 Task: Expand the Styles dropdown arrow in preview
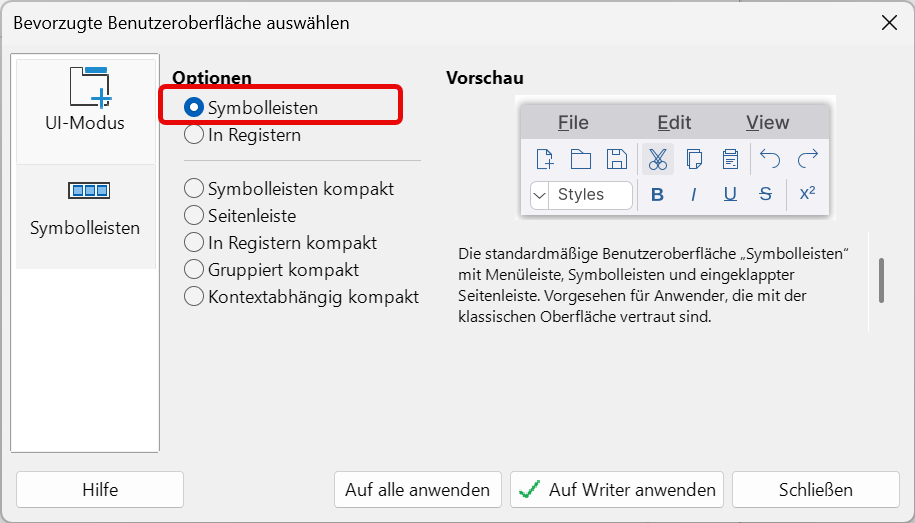tap(540, 195)
